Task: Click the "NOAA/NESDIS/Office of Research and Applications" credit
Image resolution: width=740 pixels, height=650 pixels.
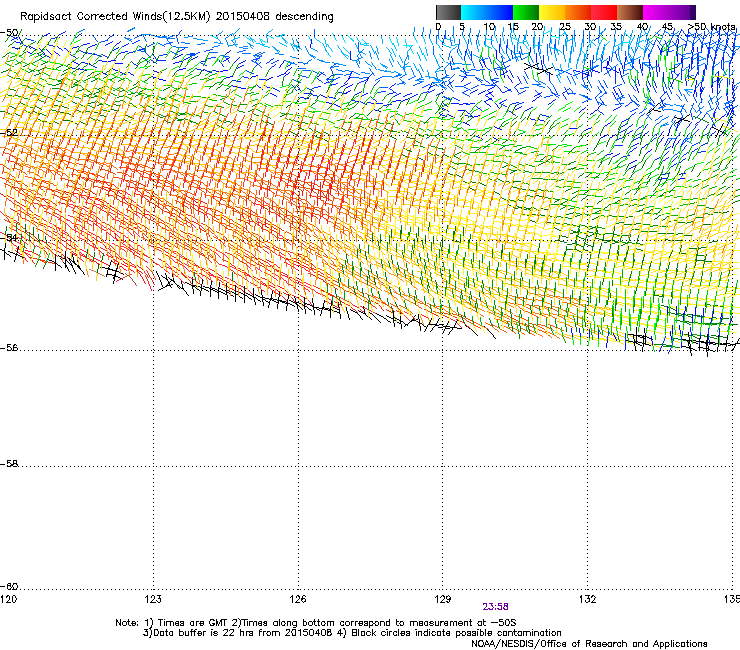Action: point(589,643)
